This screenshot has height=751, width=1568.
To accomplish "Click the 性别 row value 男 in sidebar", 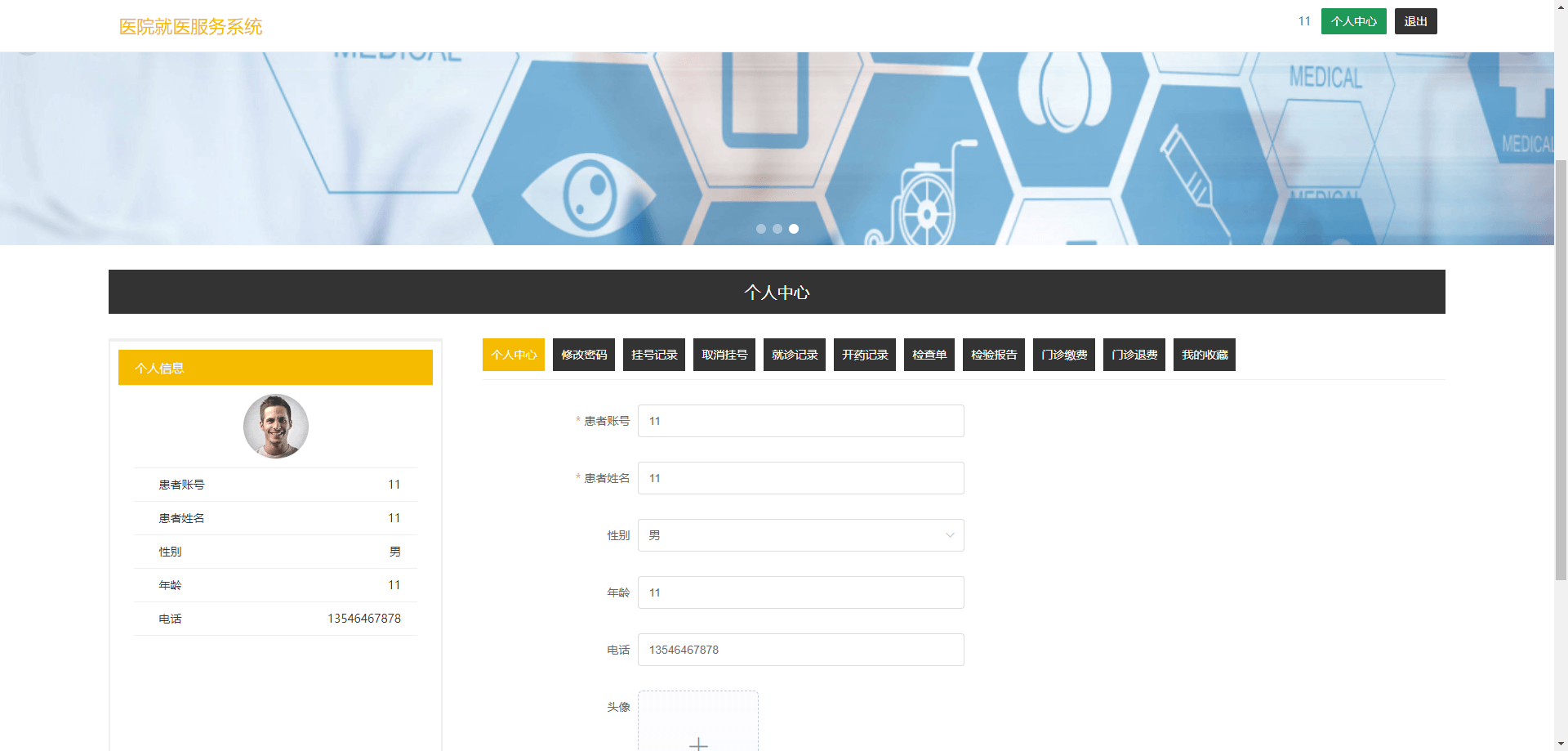I will 395,552.
